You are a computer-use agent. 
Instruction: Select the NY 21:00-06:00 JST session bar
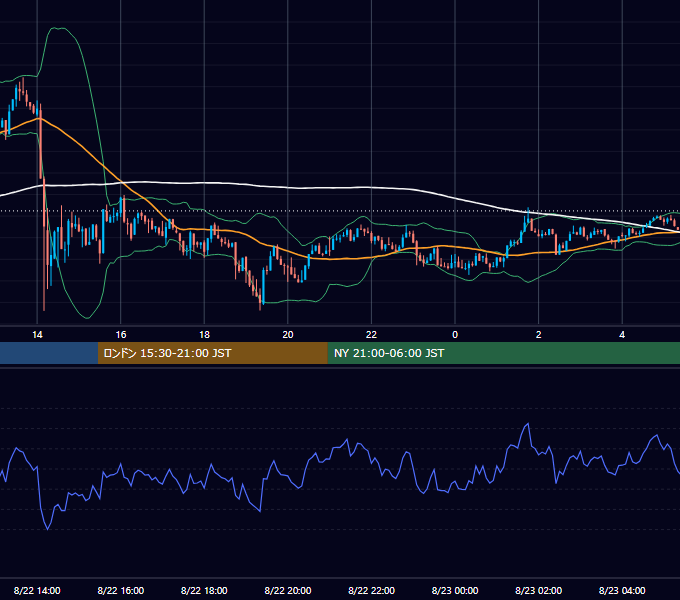click(x=503, y=353)
